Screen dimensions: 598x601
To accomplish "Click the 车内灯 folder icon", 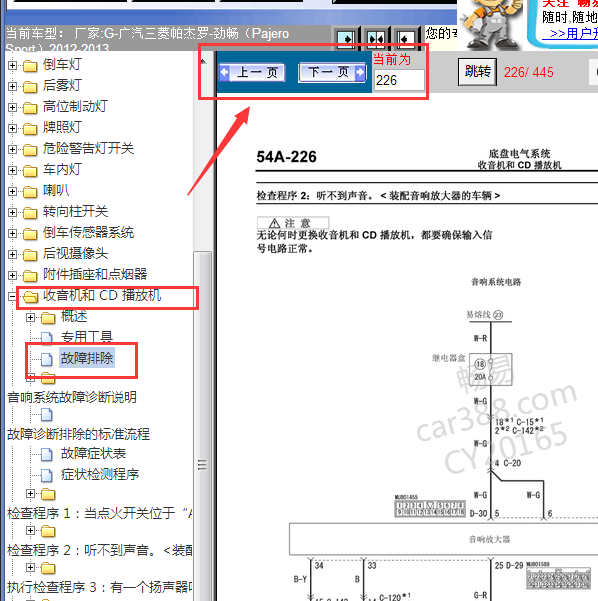I will (30, 170).
